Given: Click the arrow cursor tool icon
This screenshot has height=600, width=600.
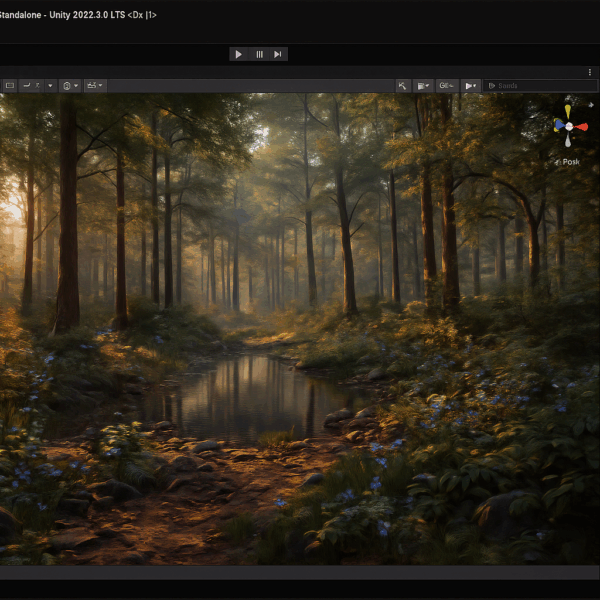Looking at the screenshot, I should [x=403, y=86].
